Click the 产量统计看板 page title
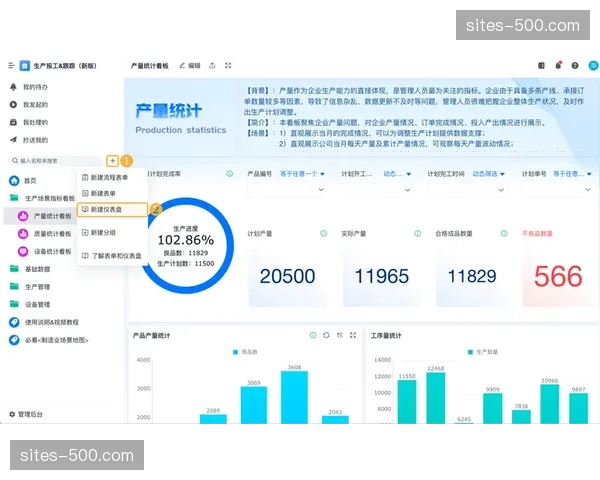 [x=150, y=66]
